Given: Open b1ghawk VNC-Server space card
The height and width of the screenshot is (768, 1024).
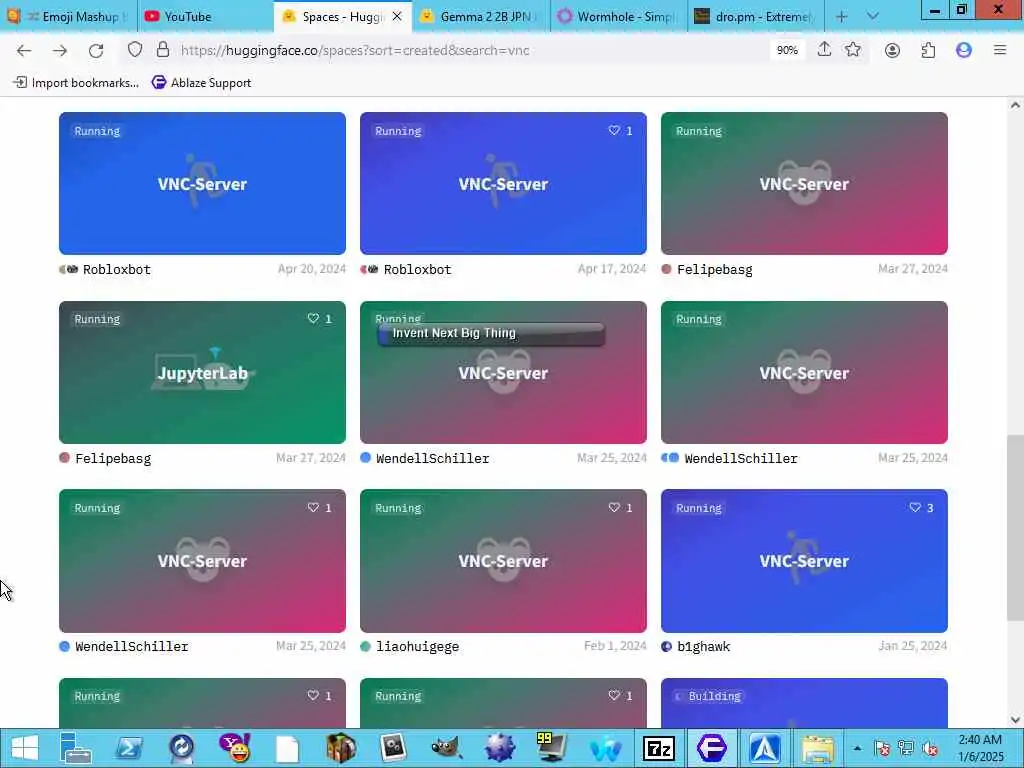Looking at the screenshot, I should pyautogui.click(x=804, y=561).
